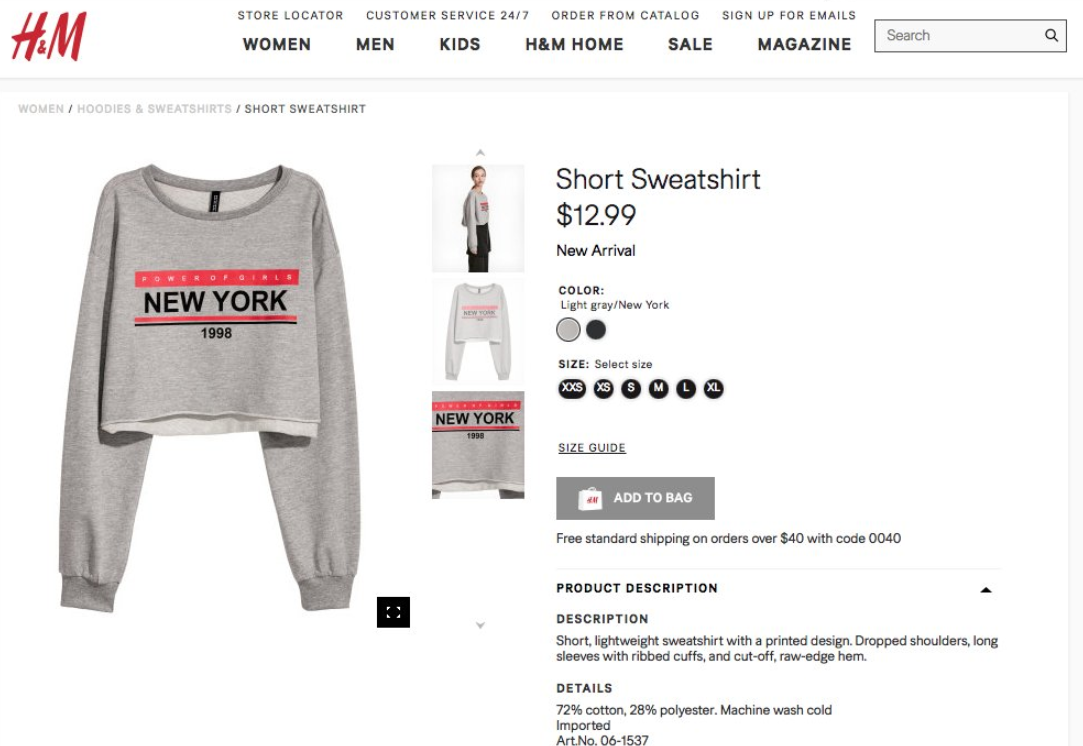Go to Hoodies & Sweatshirts breadcrumb
The height and width of the screenshot is (746, 1083).
[154, 109]
